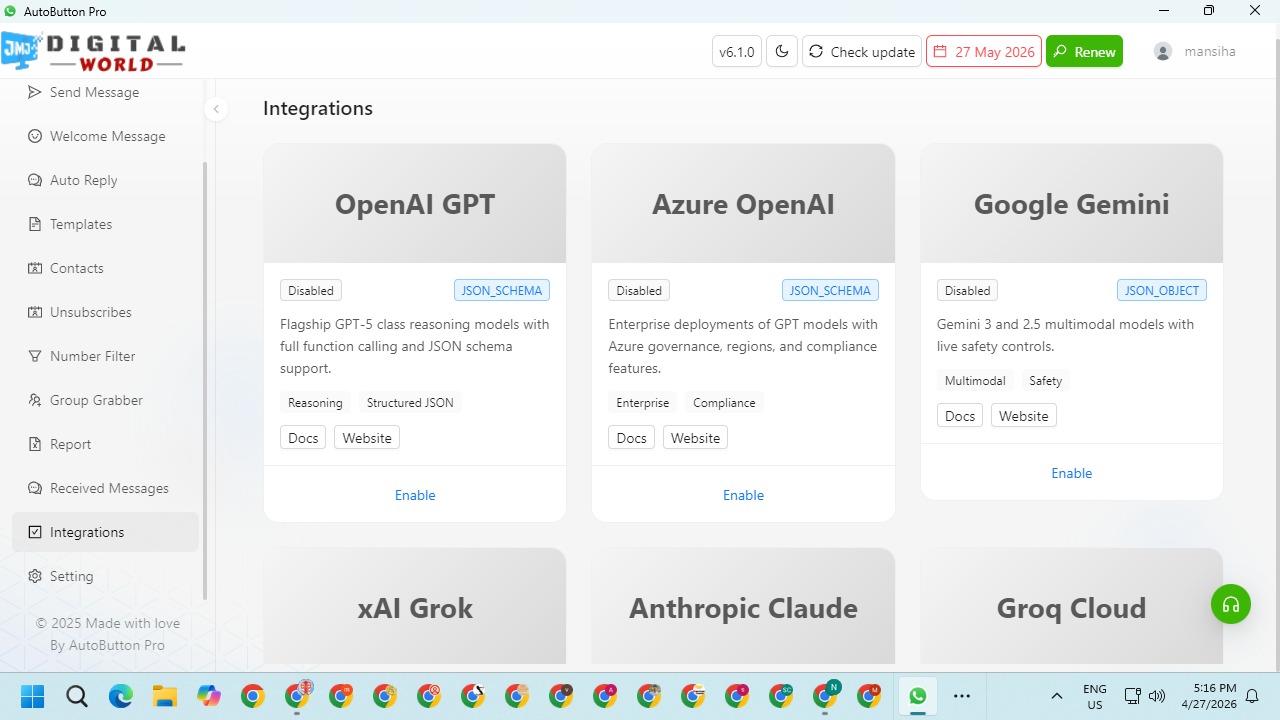This screenshot has width=1280, height=720.
Task: Open the Templates section
Action: click(x=105, y=224)
